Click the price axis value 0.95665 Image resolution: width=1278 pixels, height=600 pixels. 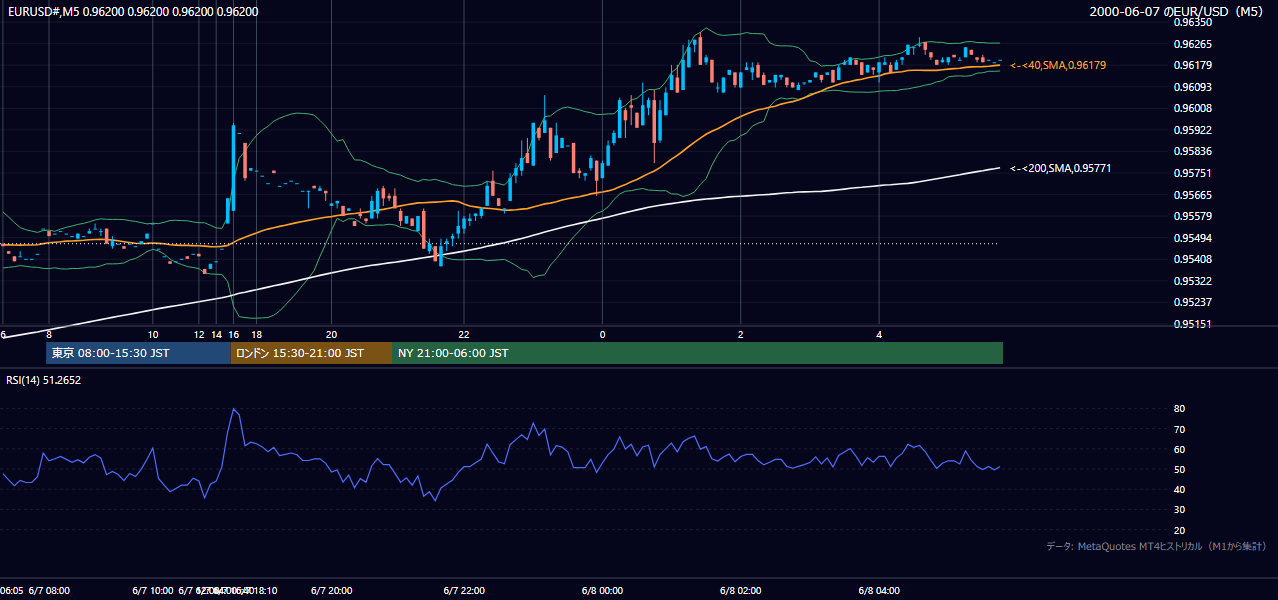1192,195
